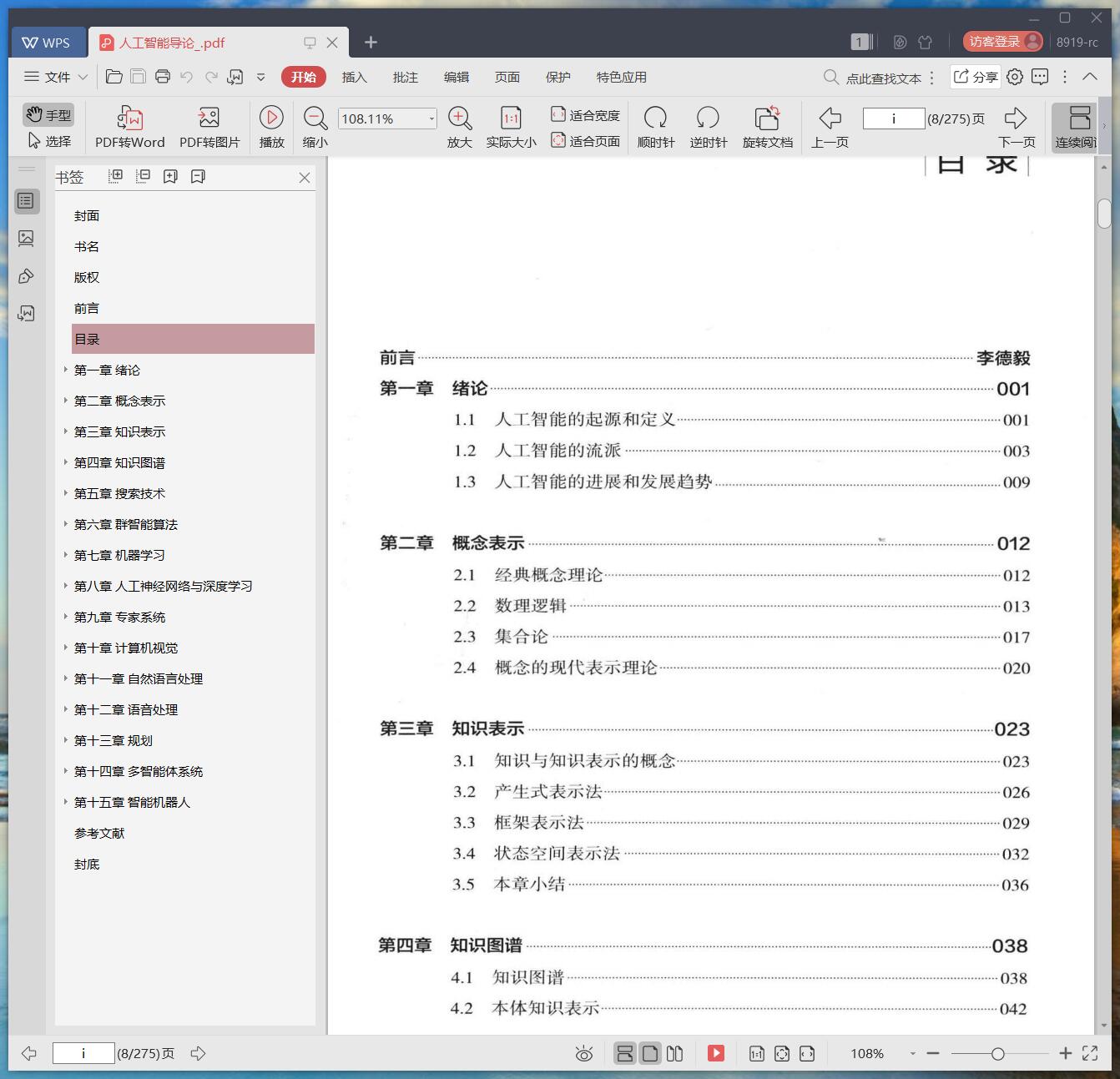Screen dimensions: 1120x1079
Task: Click the 点此查找文本 search box
Action: coord(873,78)
